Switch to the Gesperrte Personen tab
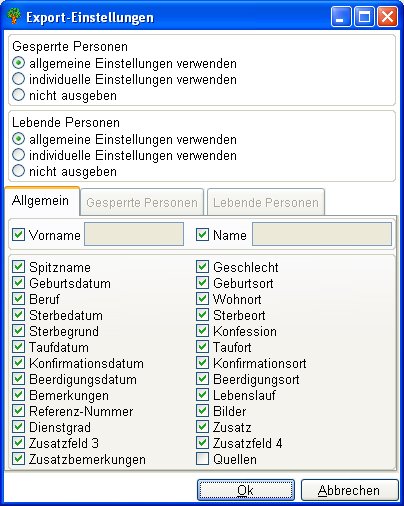Screen dimensions: 404x506 pos(142,202)
